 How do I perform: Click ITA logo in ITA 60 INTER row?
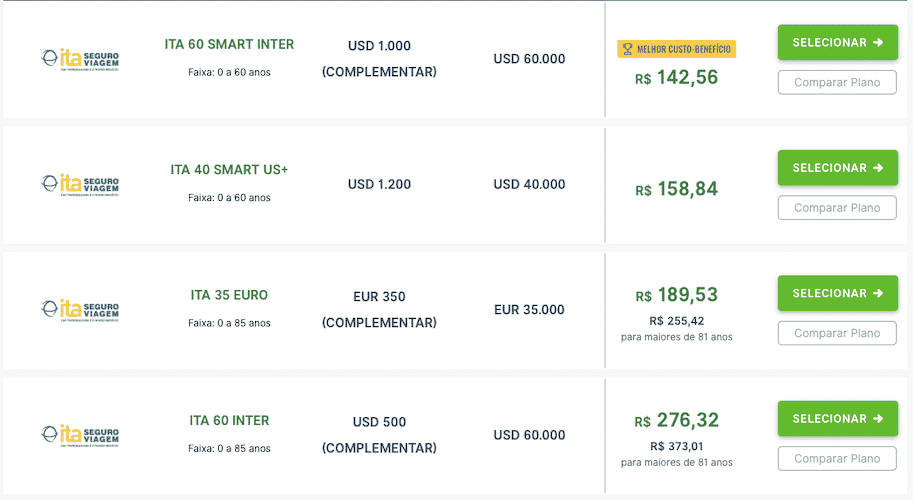80,435
